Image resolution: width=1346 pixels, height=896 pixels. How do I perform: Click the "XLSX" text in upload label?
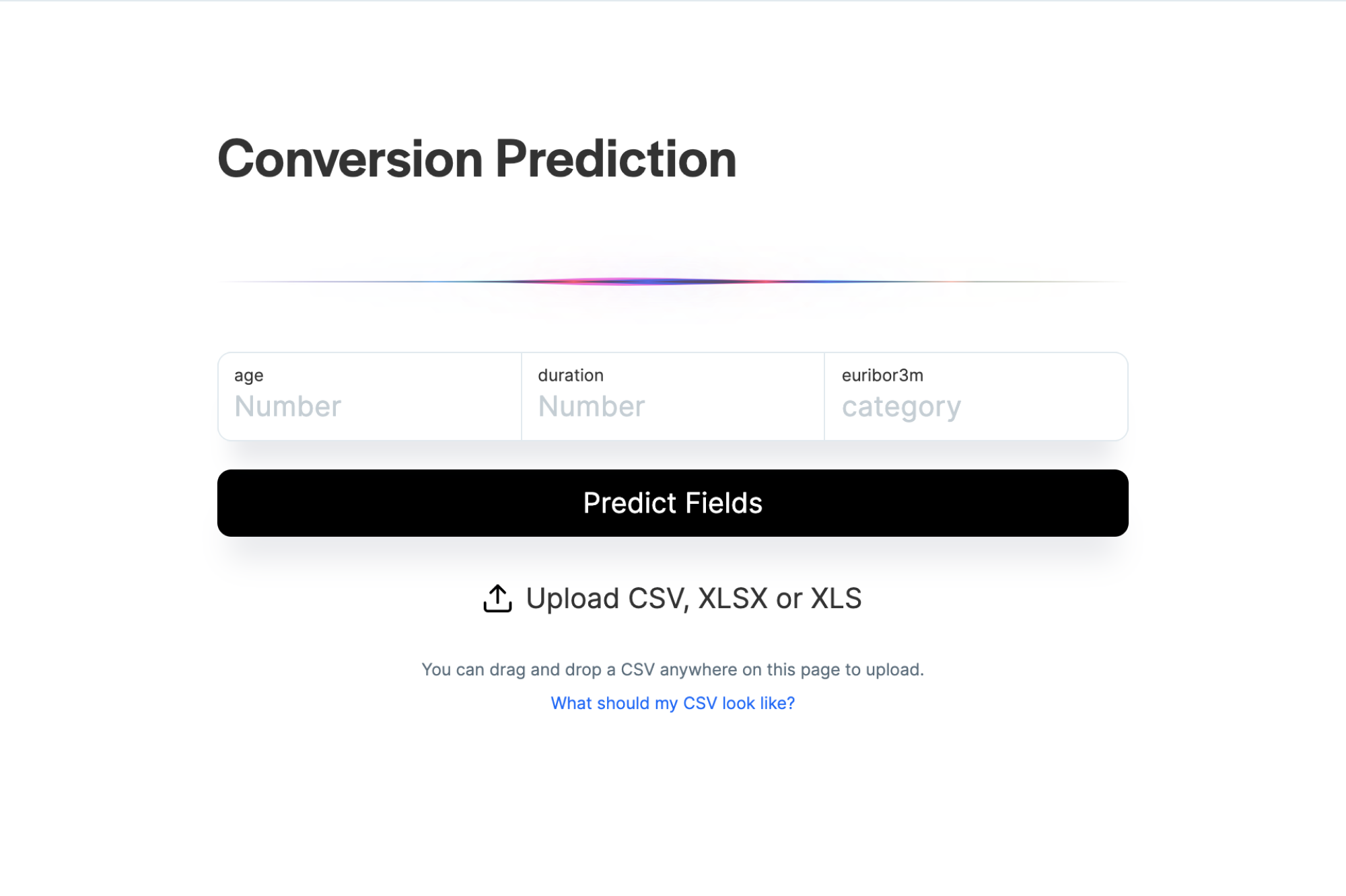pyautogui.click(x=732, y=598)
